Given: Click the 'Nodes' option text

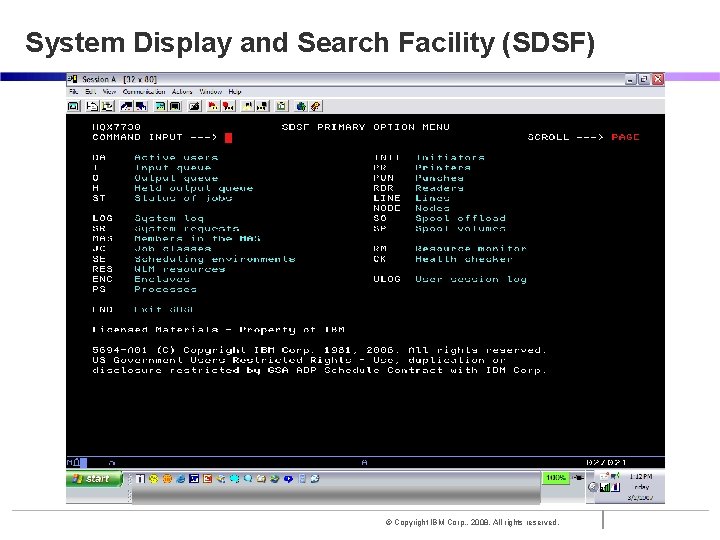Looking at the screenshot, I should click(432, 208).
